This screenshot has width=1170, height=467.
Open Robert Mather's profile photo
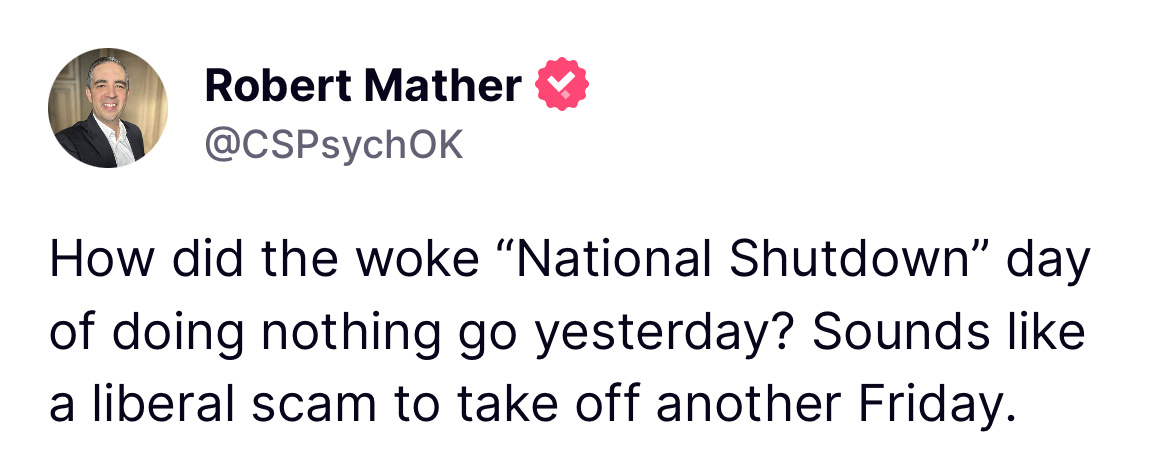click(108, 108)
